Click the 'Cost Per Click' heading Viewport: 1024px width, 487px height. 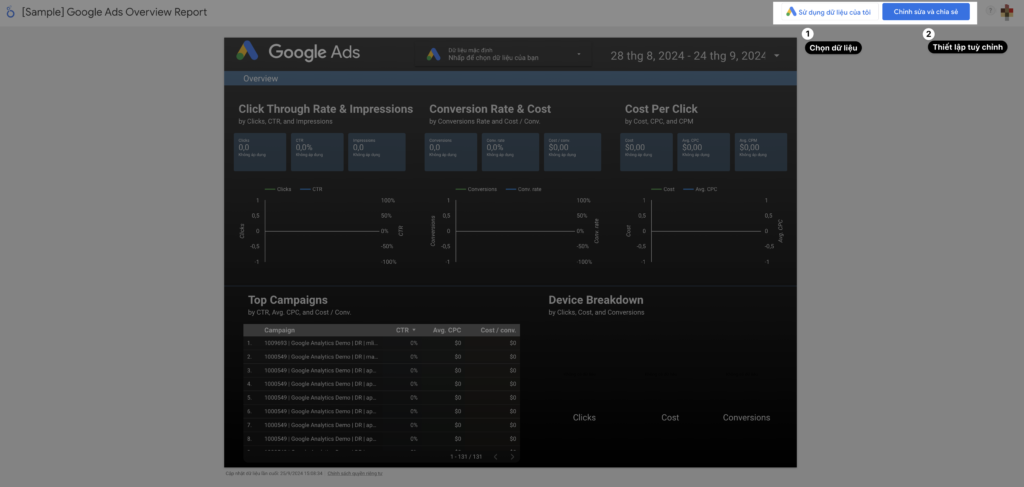pos(661,109)
